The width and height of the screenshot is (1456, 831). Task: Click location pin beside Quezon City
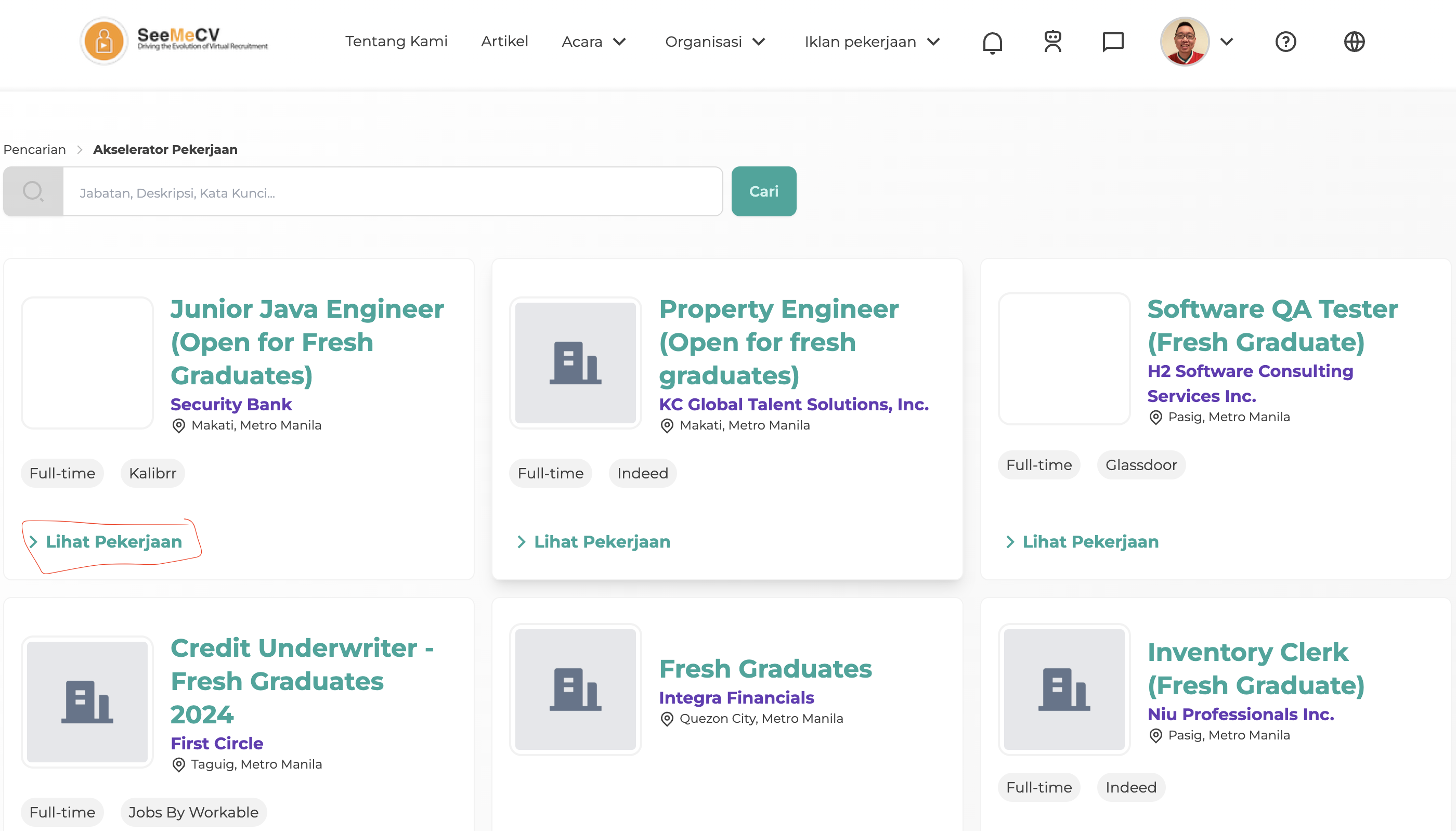coord(667,719)
